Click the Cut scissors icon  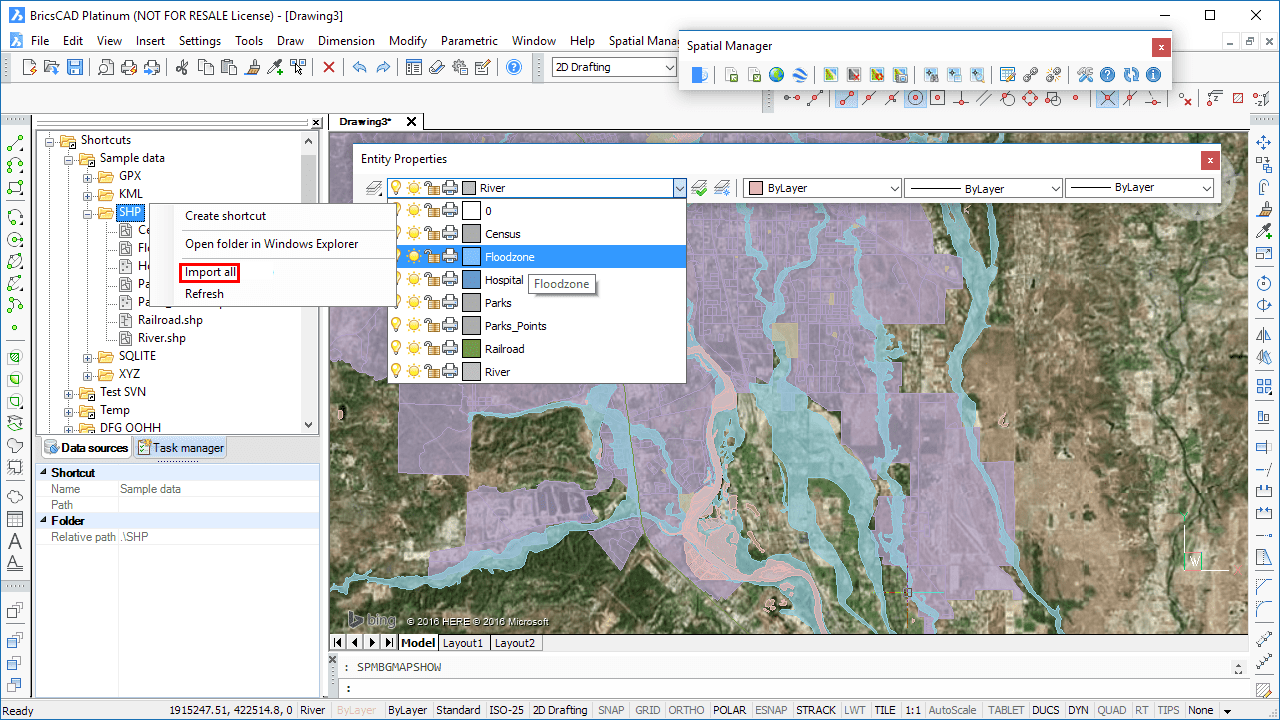click(182, 67)
